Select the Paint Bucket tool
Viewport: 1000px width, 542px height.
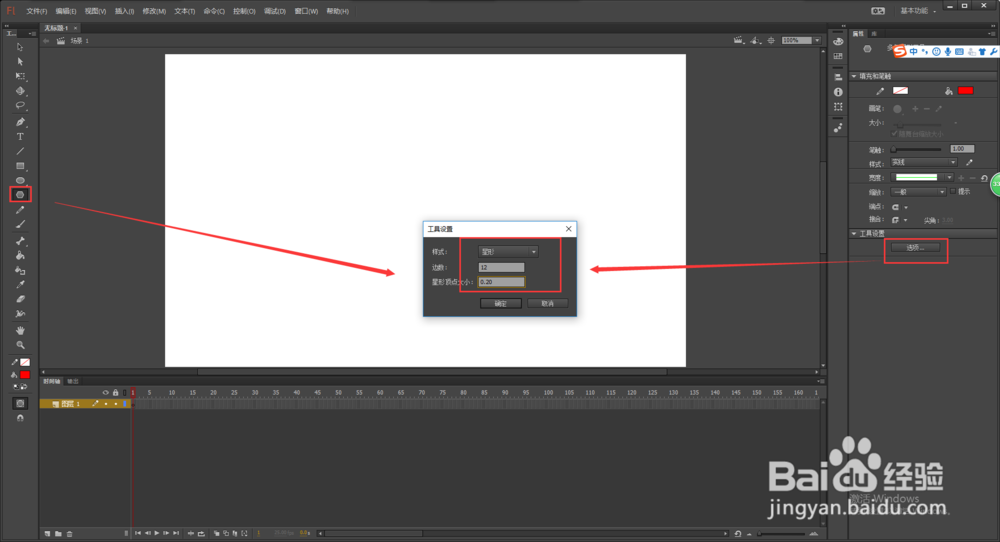coord(20,256)
